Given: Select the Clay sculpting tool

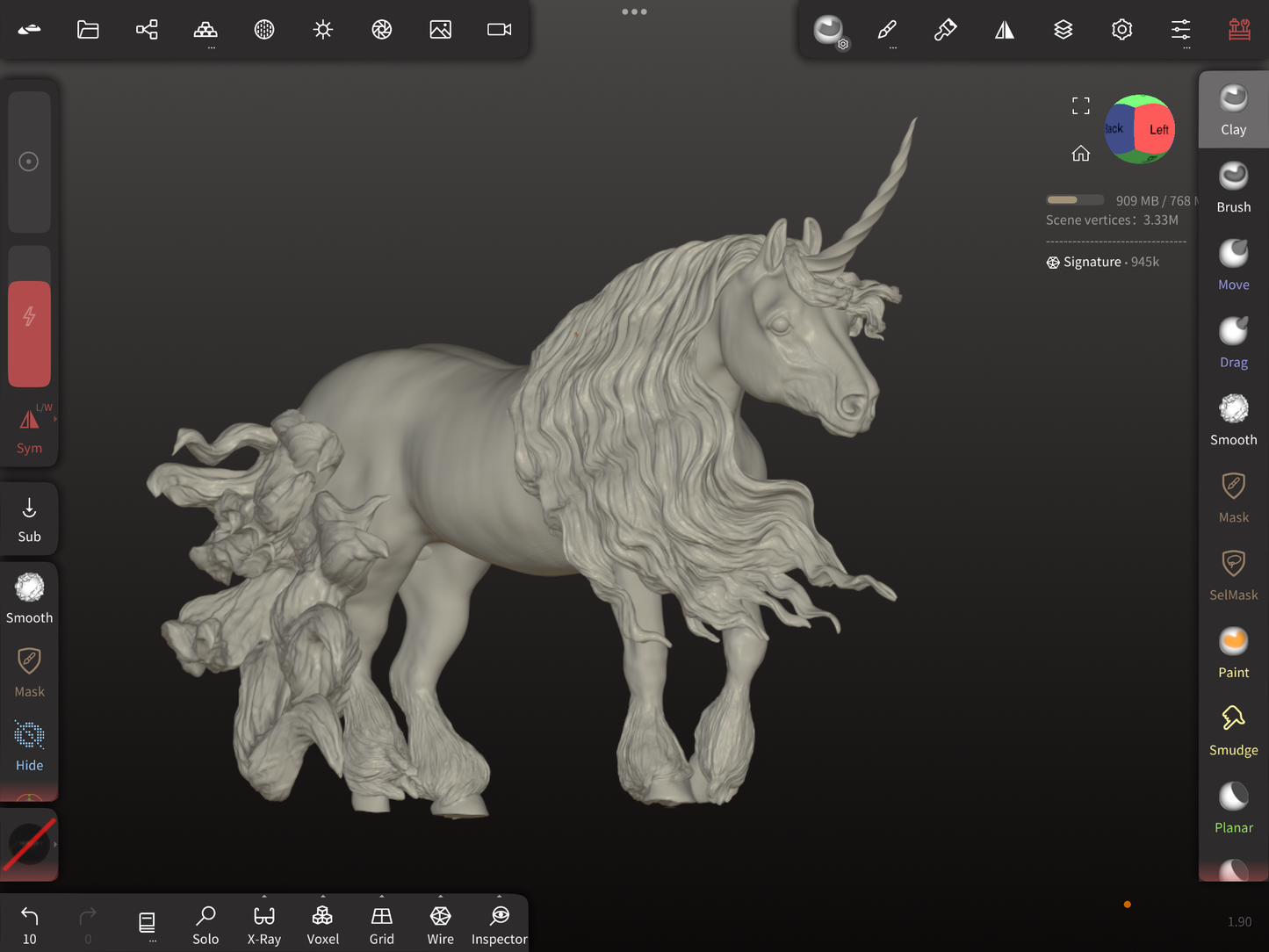Looking at the screenshot, I should point(1233,110).
